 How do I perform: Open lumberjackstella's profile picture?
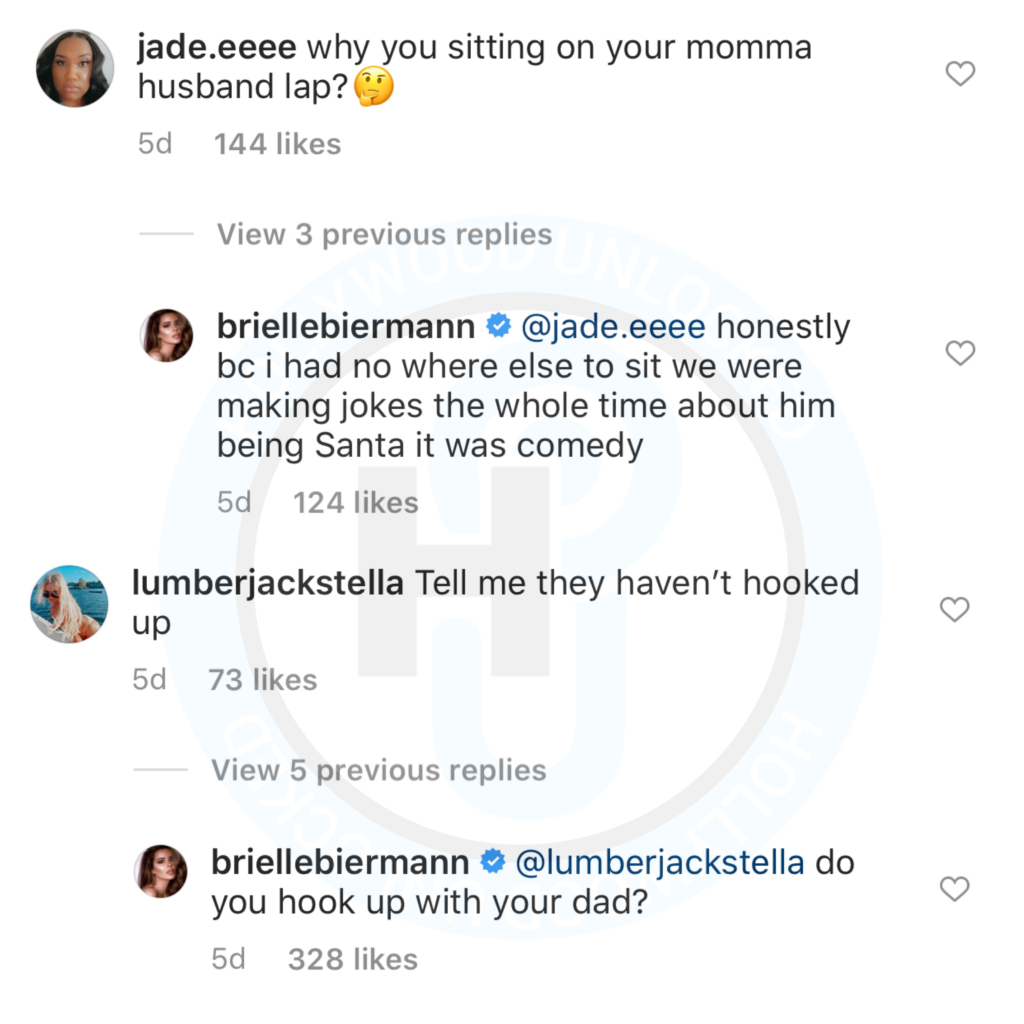(68, 604)
